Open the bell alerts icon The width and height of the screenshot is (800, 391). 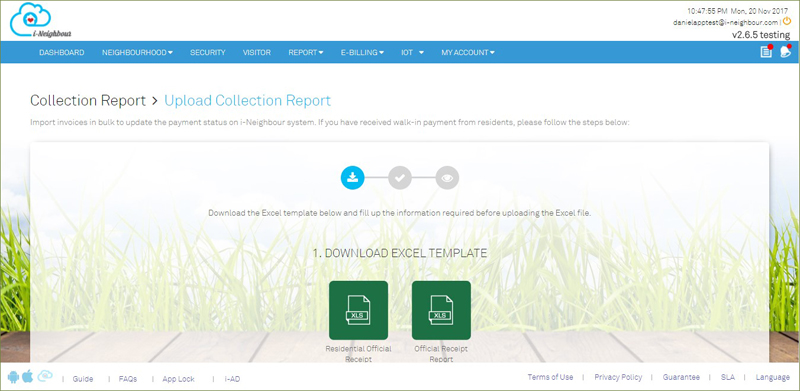click(x=785, y=51)
